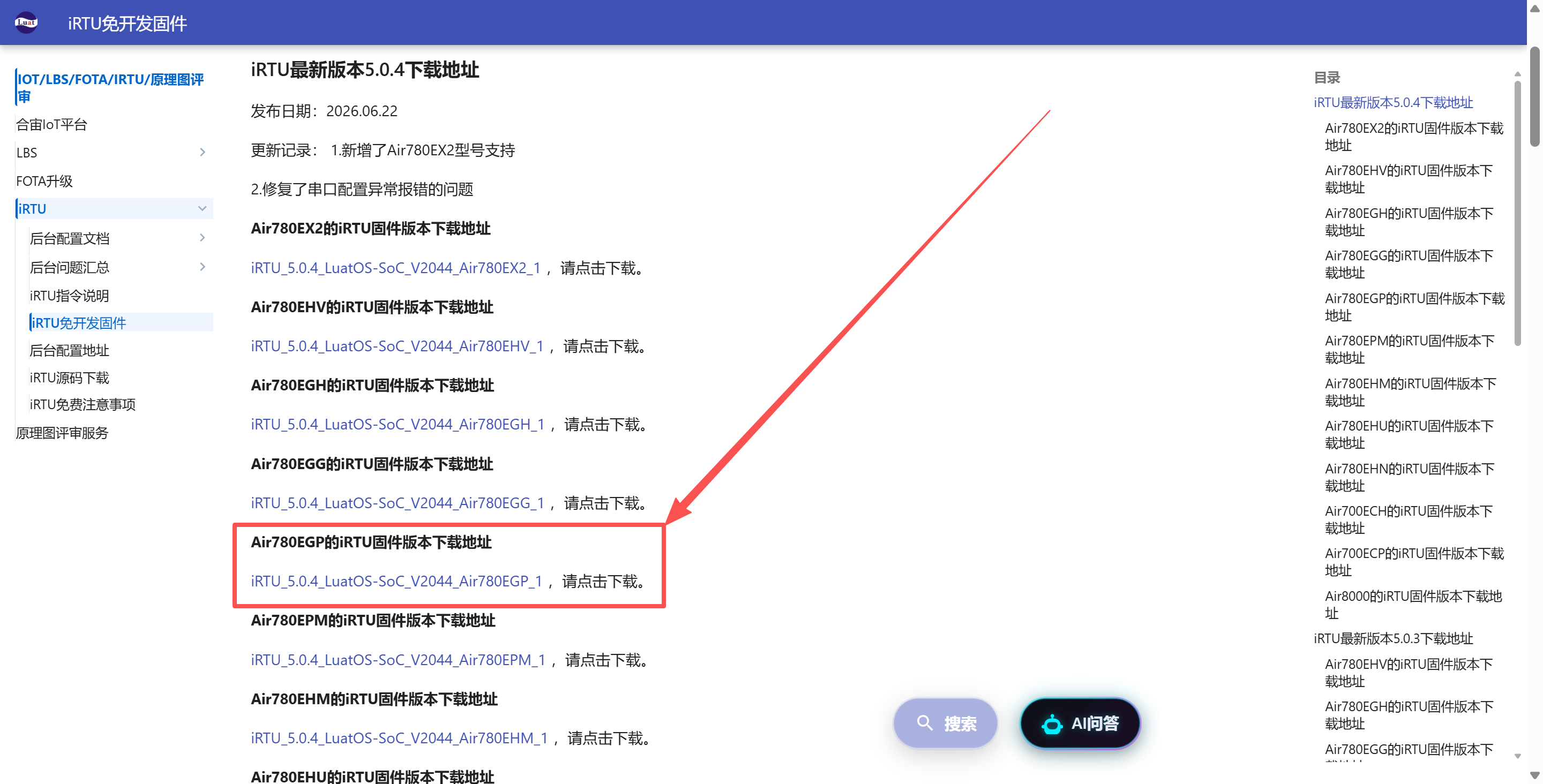Jump to Air700ECP entry in 目录
This screenshot has height=784, width=1543.
click(1414, 562)
